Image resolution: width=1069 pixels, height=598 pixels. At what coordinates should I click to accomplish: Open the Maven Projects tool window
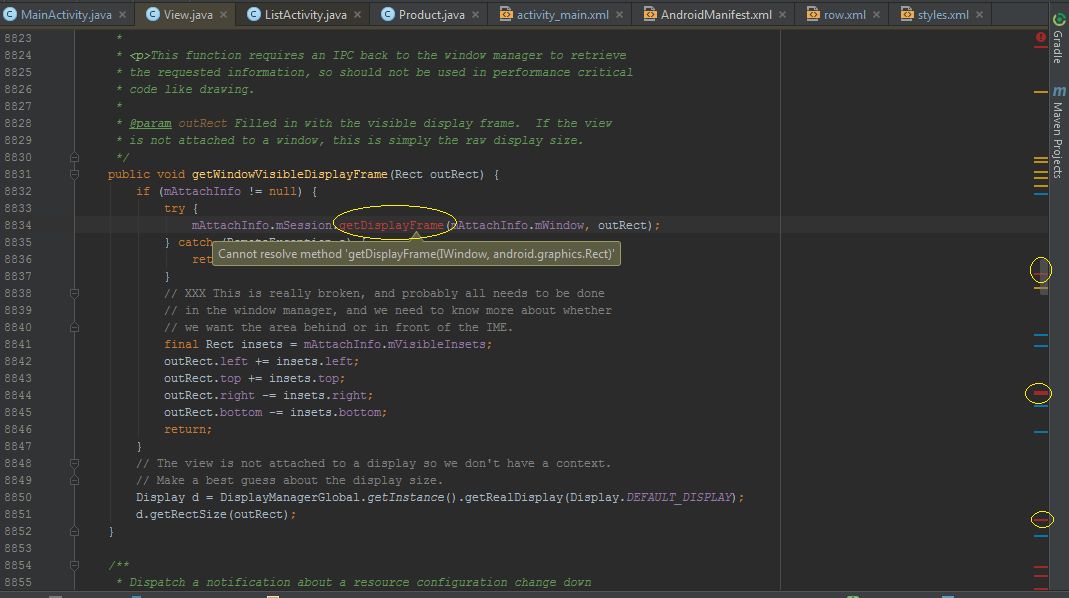(x=1058, y=133)
